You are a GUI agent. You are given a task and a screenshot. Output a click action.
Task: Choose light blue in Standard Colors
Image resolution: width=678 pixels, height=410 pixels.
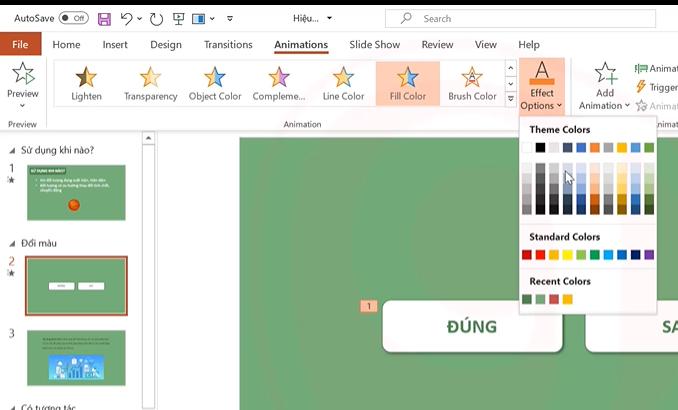(x=608, y=255)
